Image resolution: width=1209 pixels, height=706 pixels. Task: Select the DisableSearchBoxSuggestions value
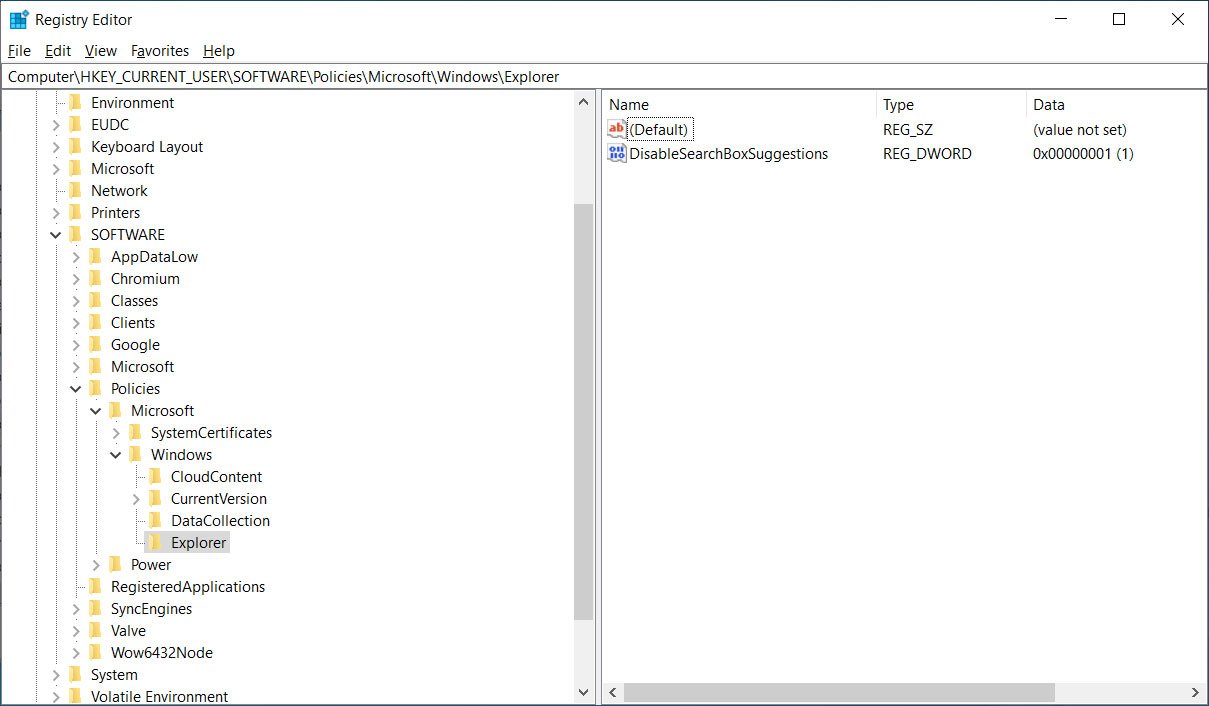730,153
